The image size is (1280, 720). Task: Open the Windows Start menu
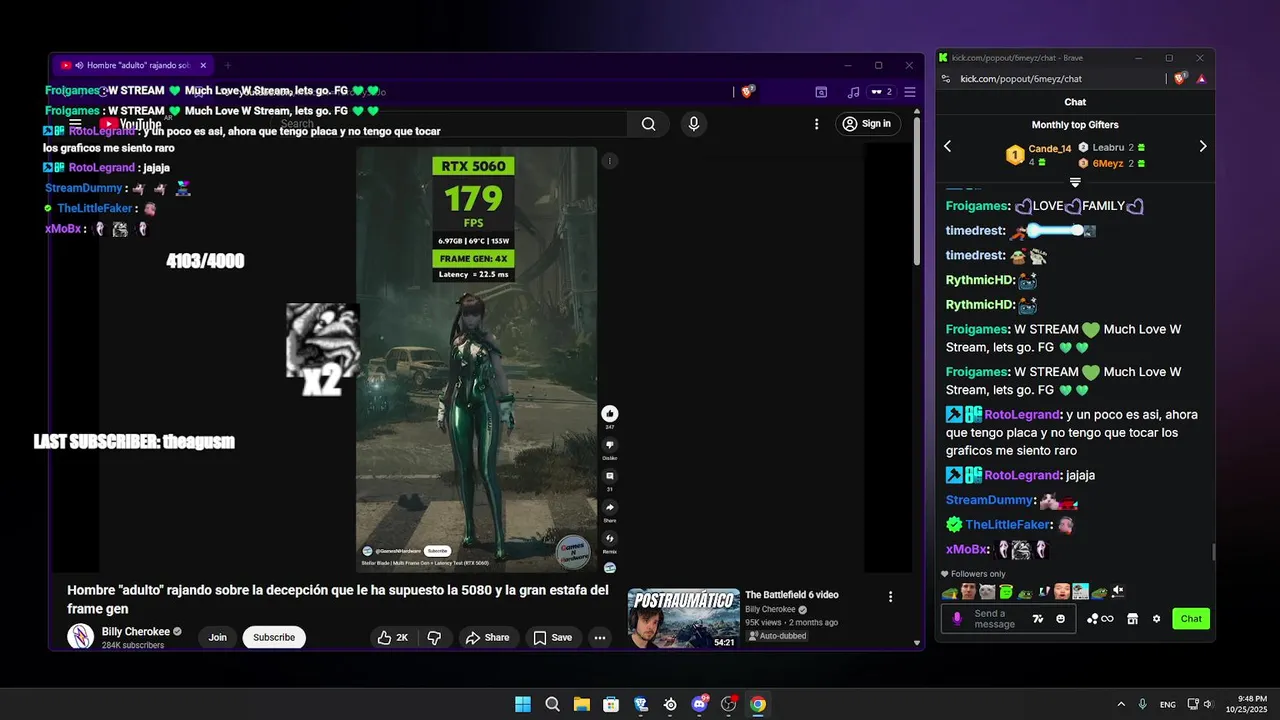[x=523, y=704]
